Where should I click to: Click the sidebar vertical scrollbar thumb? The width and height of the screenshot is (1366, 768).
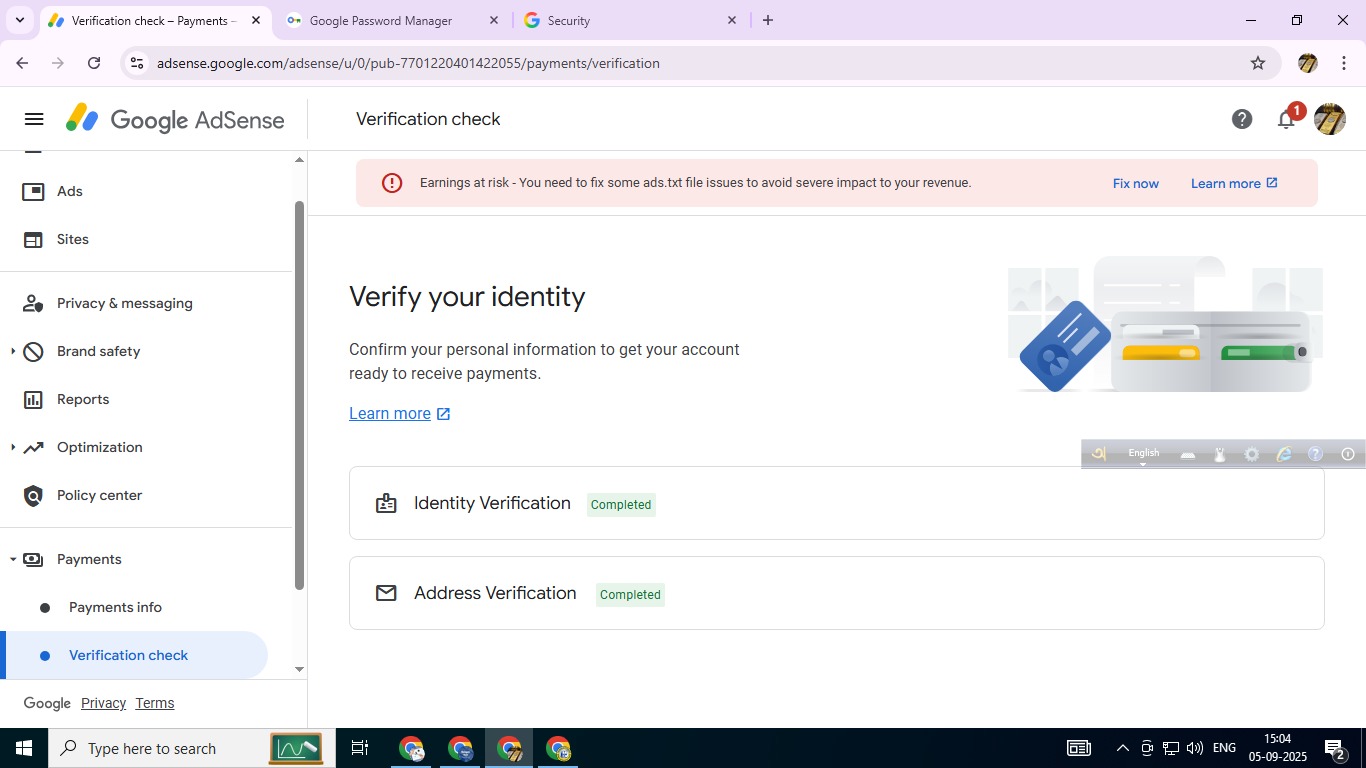pos(299,396)
